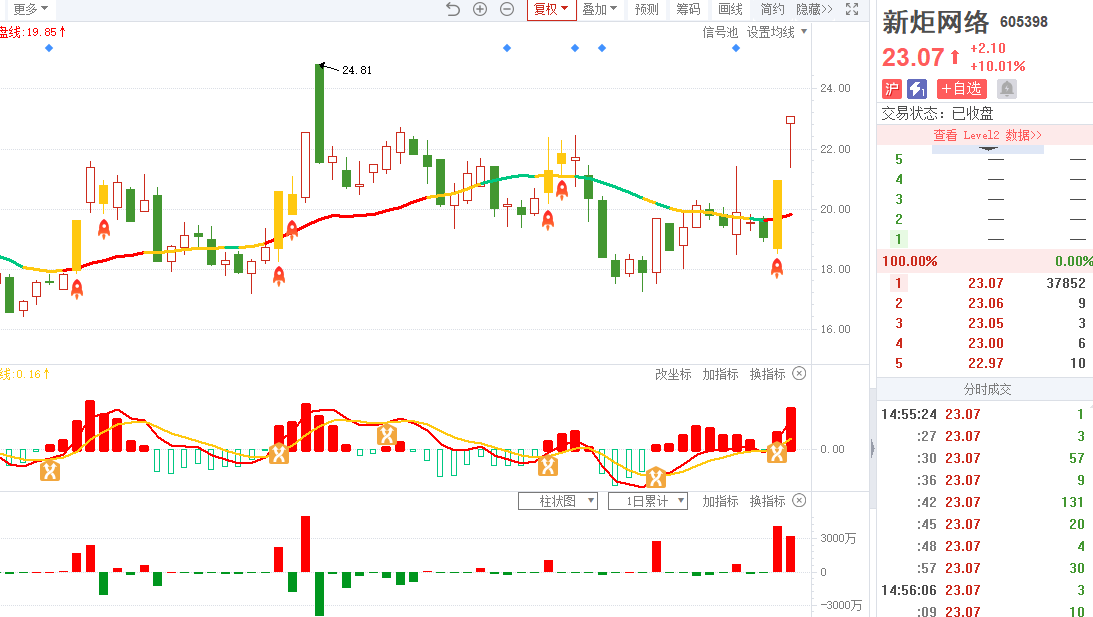Add stock with +自选 button
The image size is (1093, 617).
(961, 89)
